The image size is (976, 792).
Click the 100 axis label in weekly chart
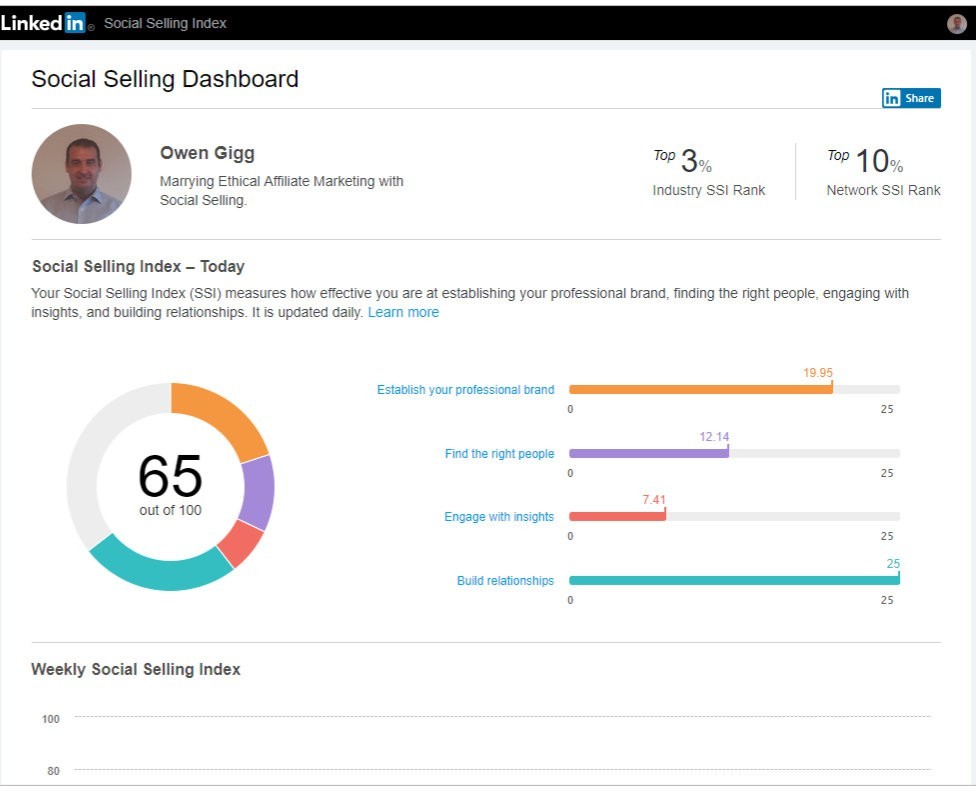[50, 719]
